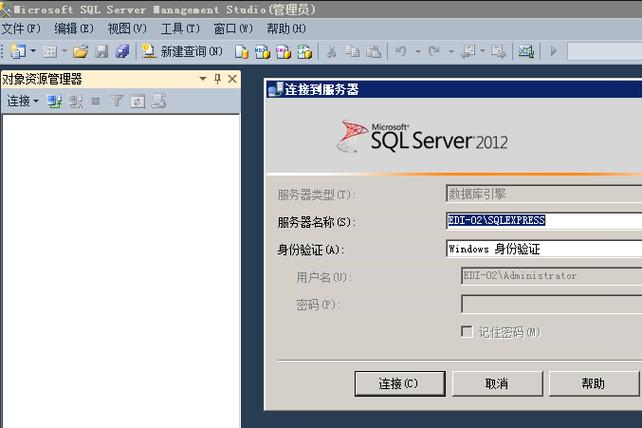642x428 pixels.
Task: Click the 新建查询 (New Query) button
Action: 182,52
